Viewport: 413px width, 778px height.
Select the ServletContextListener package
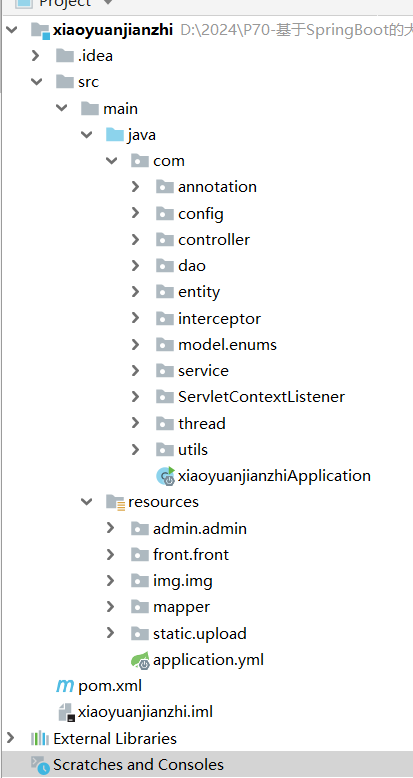point(262,397)
